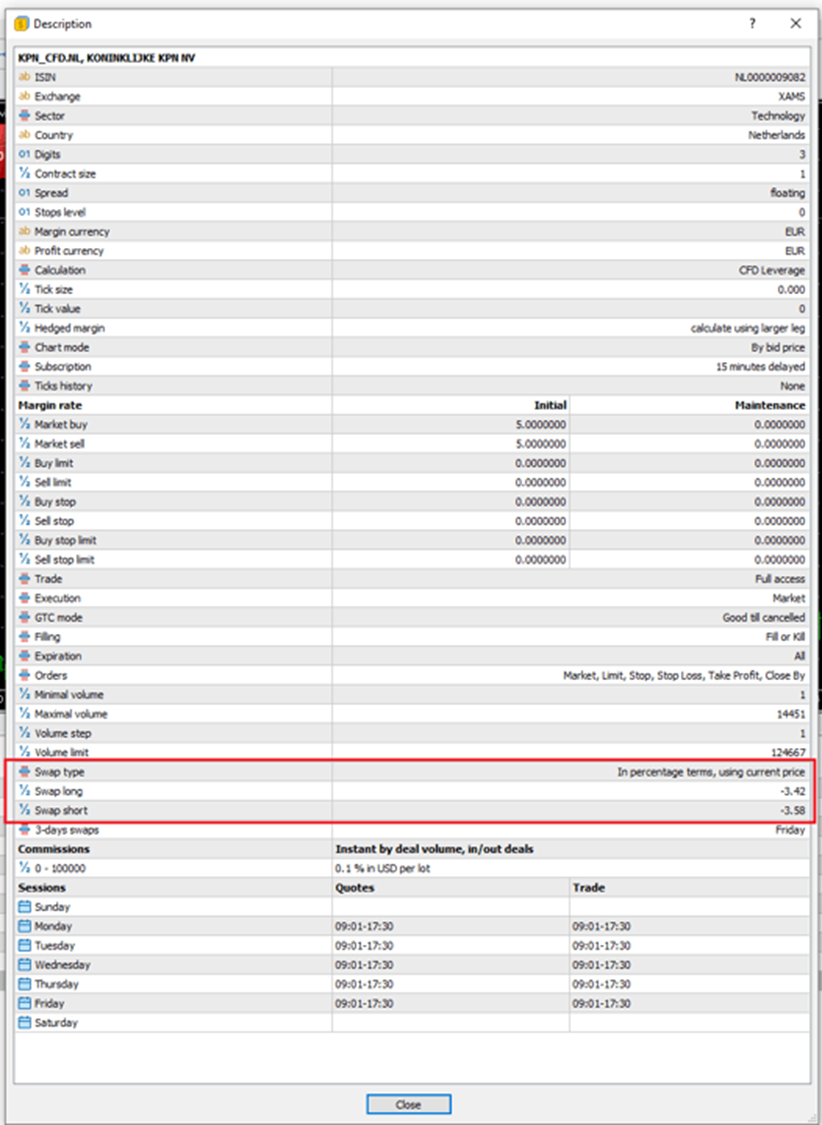
Task: Click the fraction icon next to Swap long
Action: pos(22,791)
